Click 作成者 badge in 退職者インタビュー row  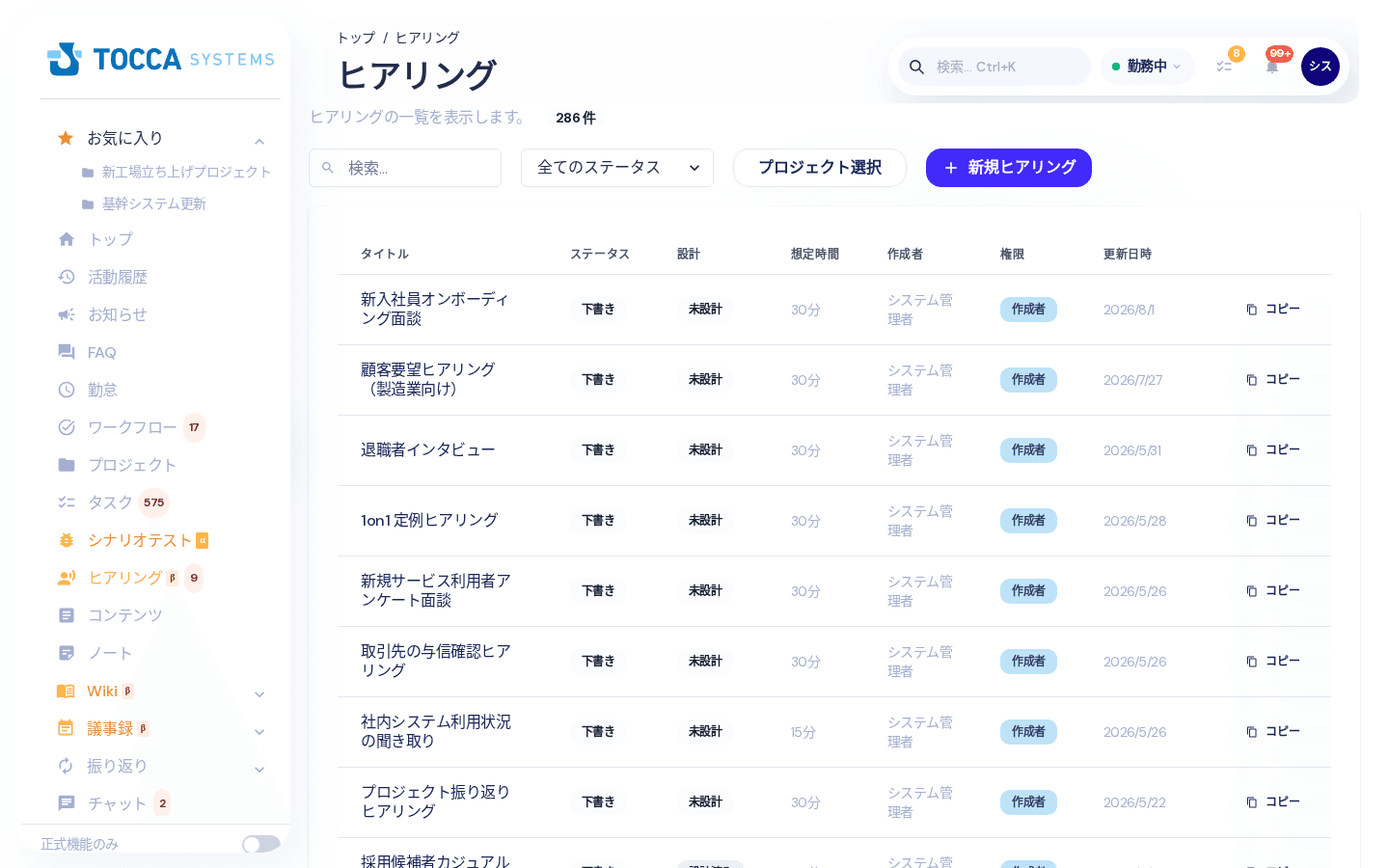(x=1028, y=450)
